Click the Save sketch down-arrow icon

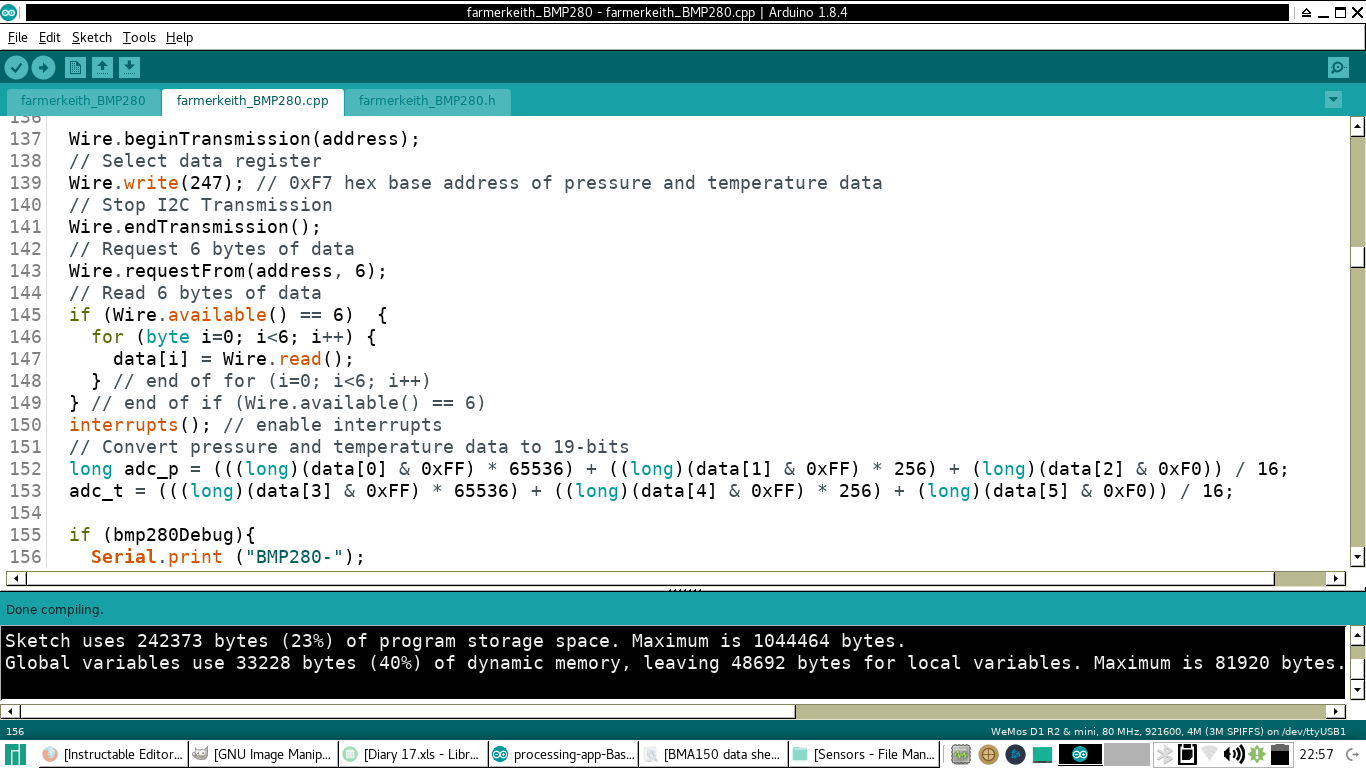coord(129,67)
